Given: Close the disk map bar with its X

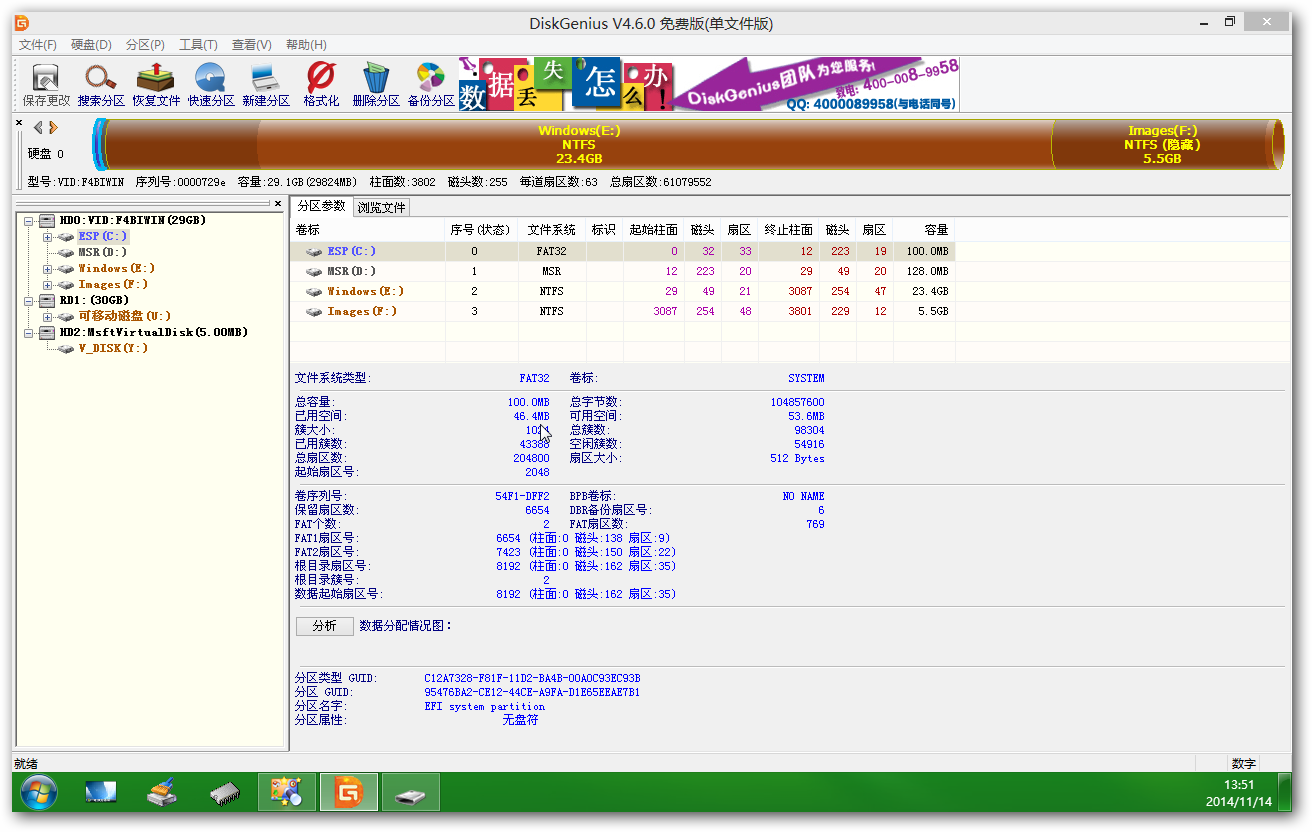Looking at the screenshot, I should pyautogui.click(x=19, y=123).
